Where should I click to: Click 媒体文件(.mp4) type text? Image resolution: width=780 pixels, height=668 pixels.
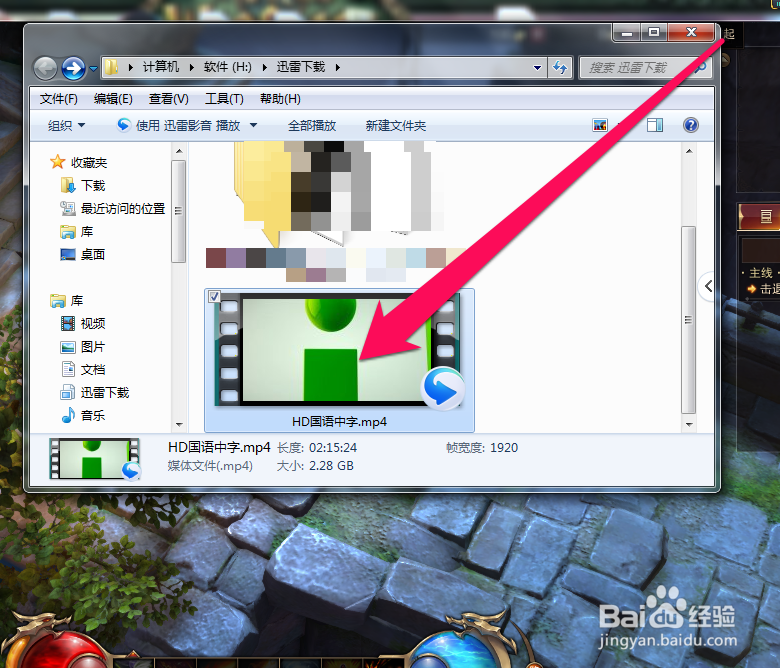(x=210, y=466)
